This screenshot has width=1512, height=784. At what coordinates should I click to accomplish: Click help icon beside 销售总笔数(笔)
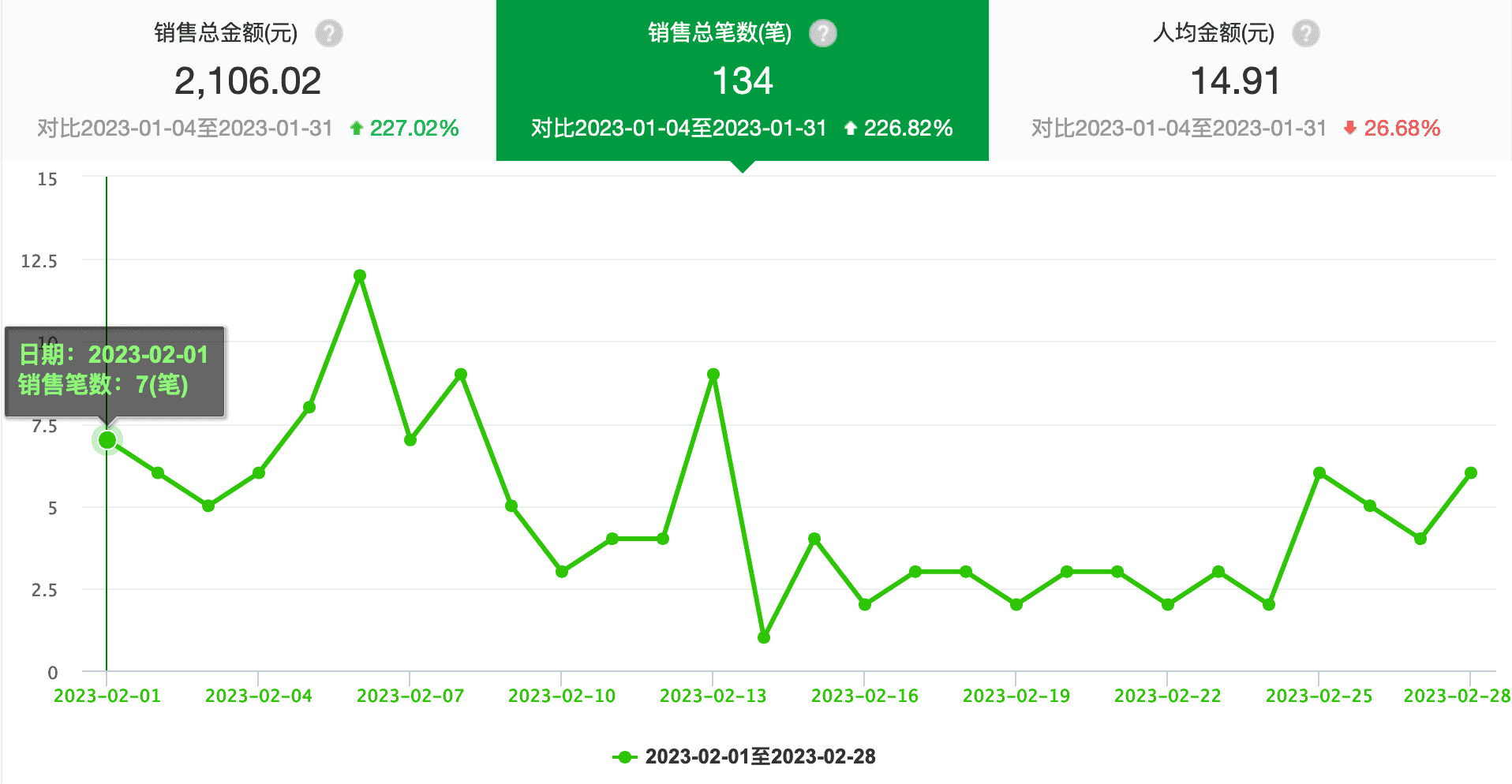pyautogui.click(x=823, y=33)
